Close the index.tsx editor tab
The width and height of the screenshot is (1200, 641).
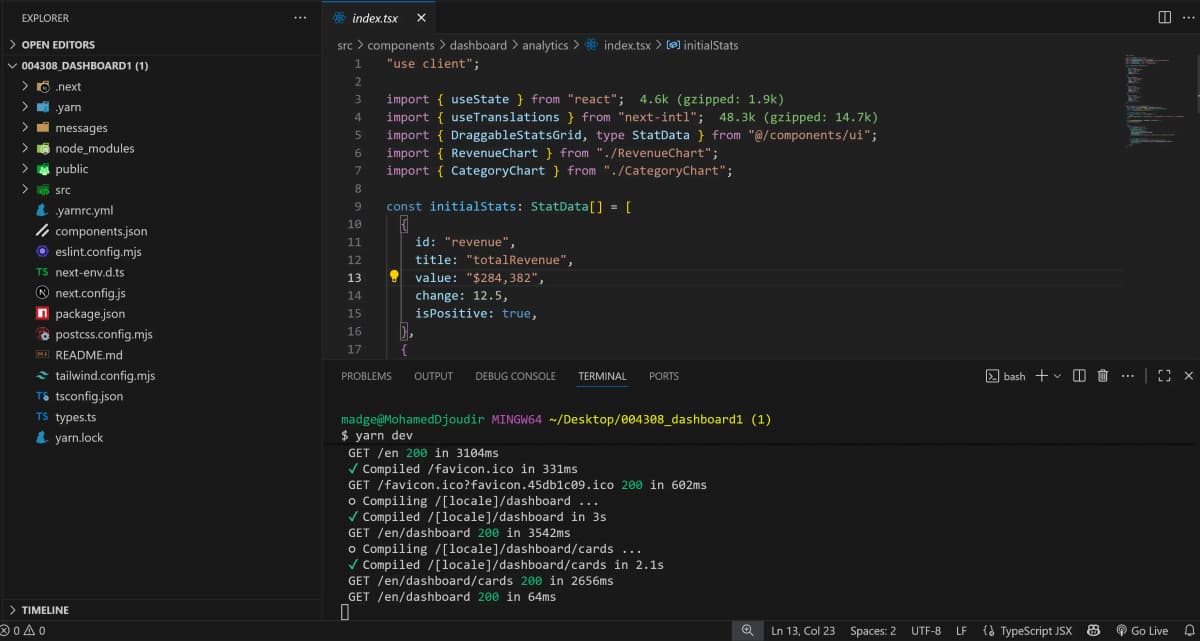(421, 18)
